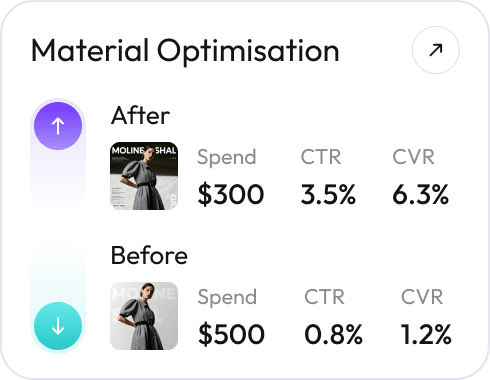The width and height of the screenshot is (490, 380).
Task: Click the Spend label under Before
Action: (227, 297)
